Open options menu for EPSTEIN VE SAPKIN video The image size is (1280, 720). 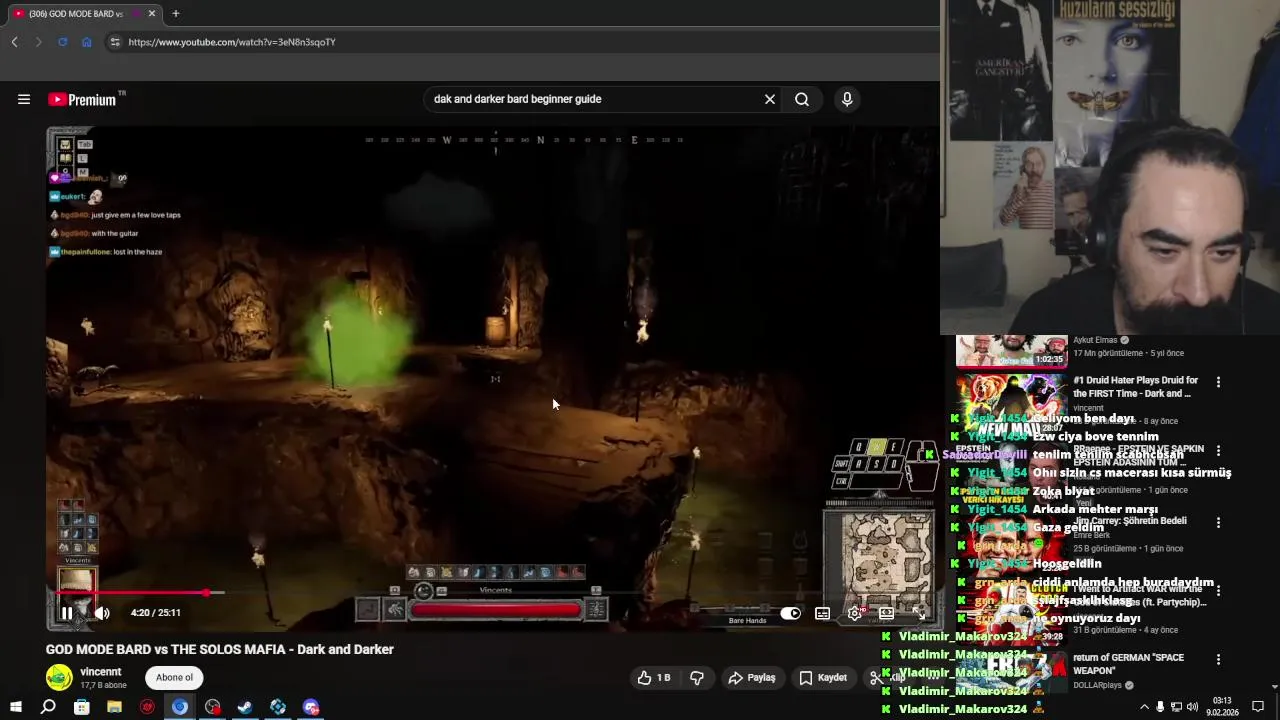click(1218, 451)
